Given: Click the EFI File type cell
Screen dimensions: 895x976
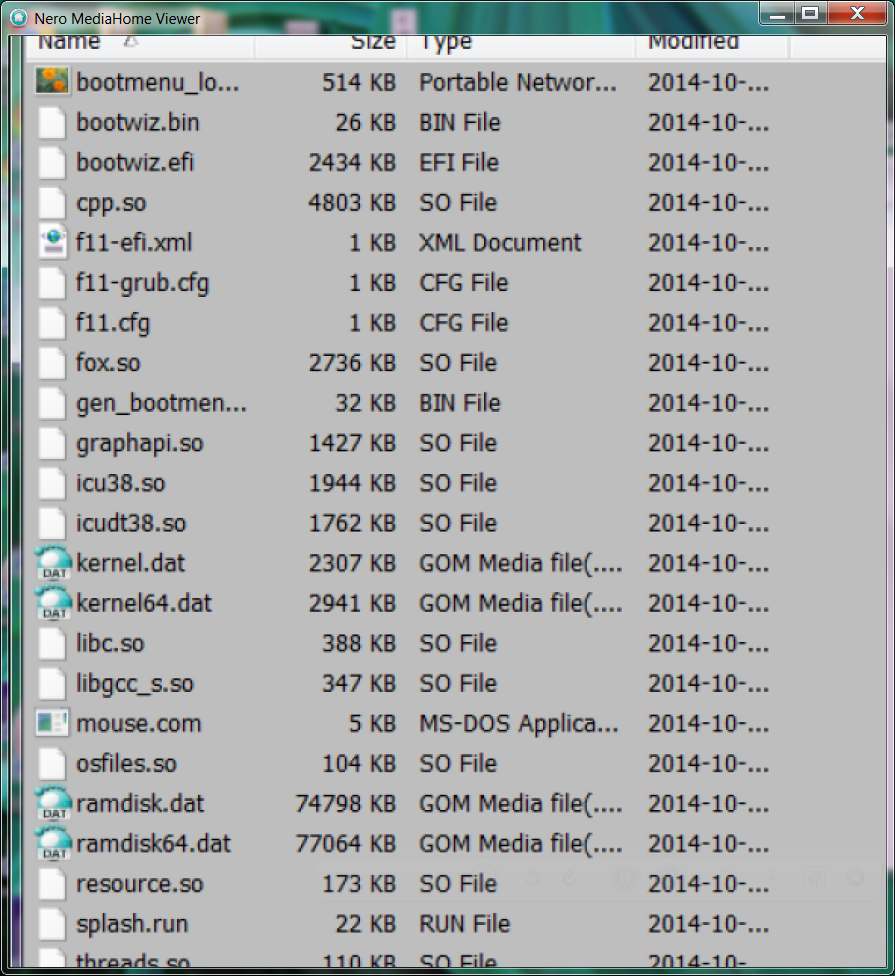Looking at the screenshot, I should pos(459,162).
